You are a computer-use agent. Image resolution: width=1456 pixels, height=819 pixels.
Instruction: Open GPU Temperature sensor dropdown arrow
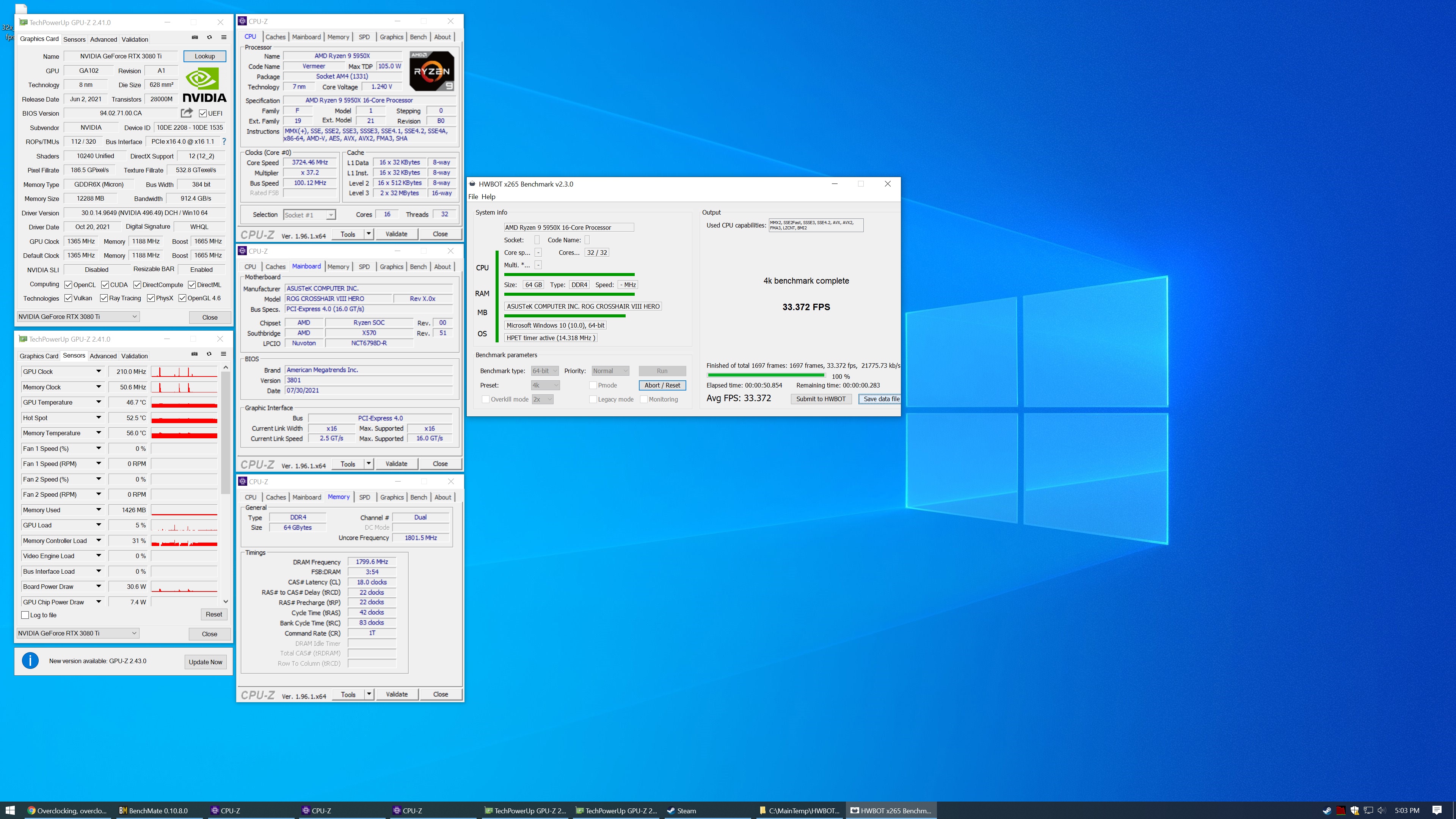pyautogui.click(x=98, y=402)
